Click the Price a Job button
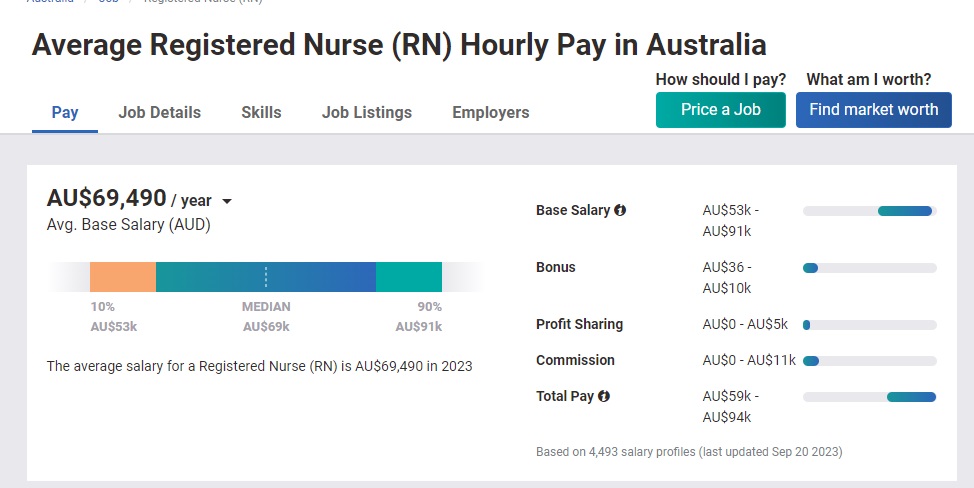Screen dimensions: 974x488 tap(721, 110)
